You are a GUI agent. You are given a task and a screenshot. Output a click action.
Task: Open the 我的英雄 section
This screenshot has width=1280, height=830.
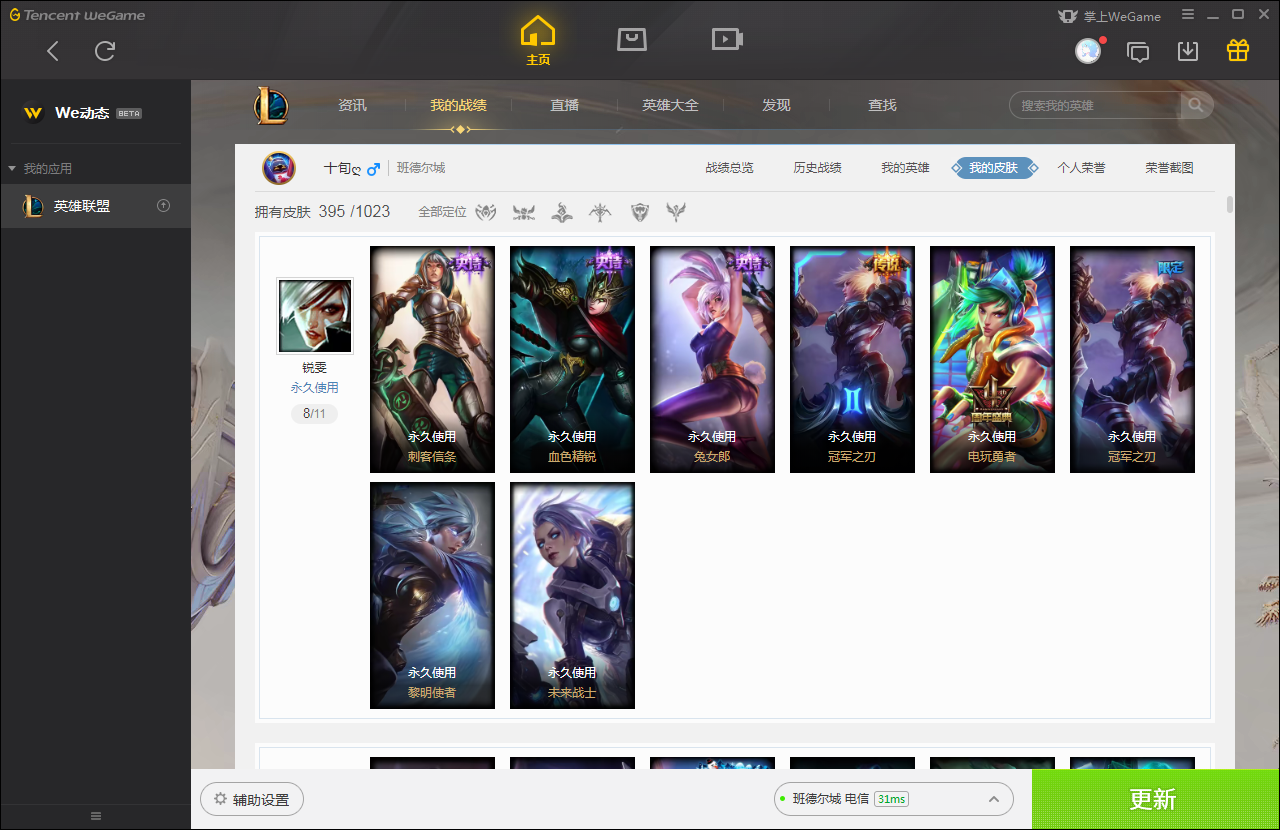coord(906,168)
